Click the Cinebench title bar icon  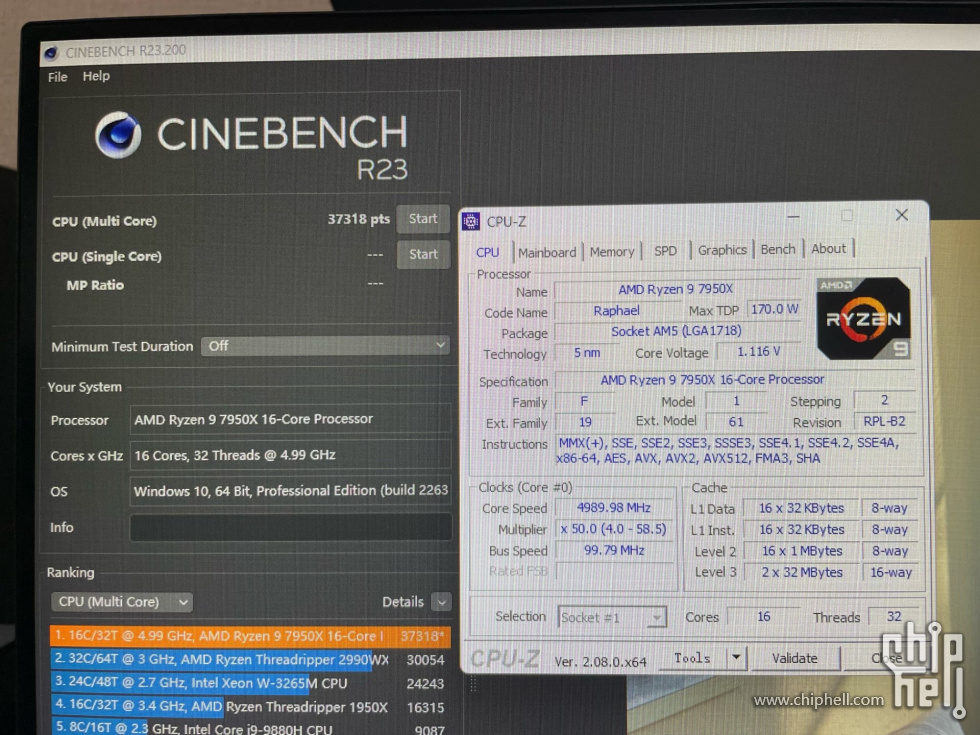point(51,53)
